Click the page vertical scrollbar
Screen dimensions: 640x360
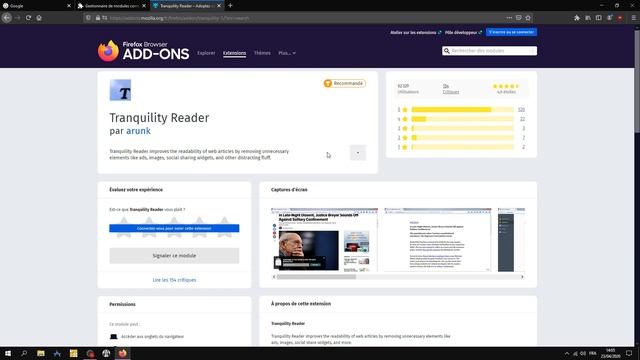coord(637,82)
